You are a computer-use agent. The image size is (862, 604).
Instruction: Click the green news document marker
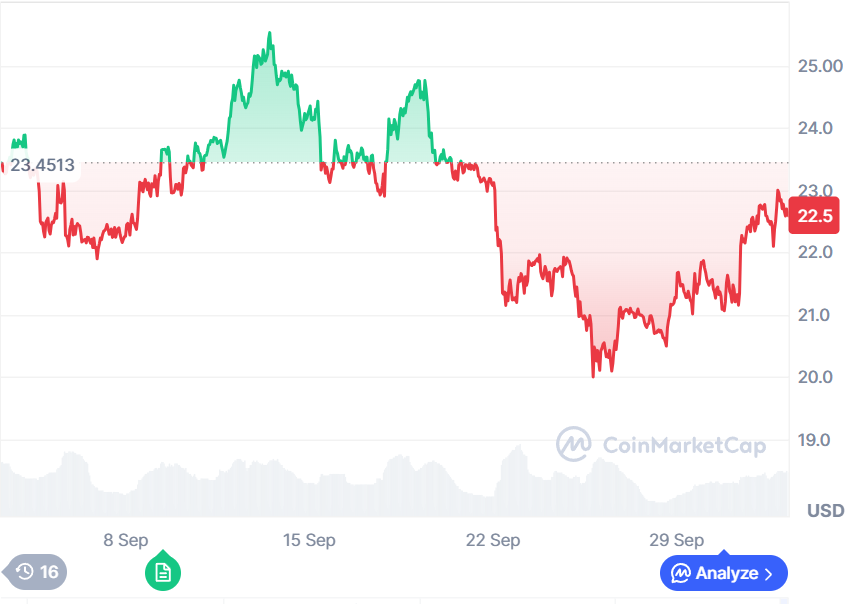[x=163, y=572]
